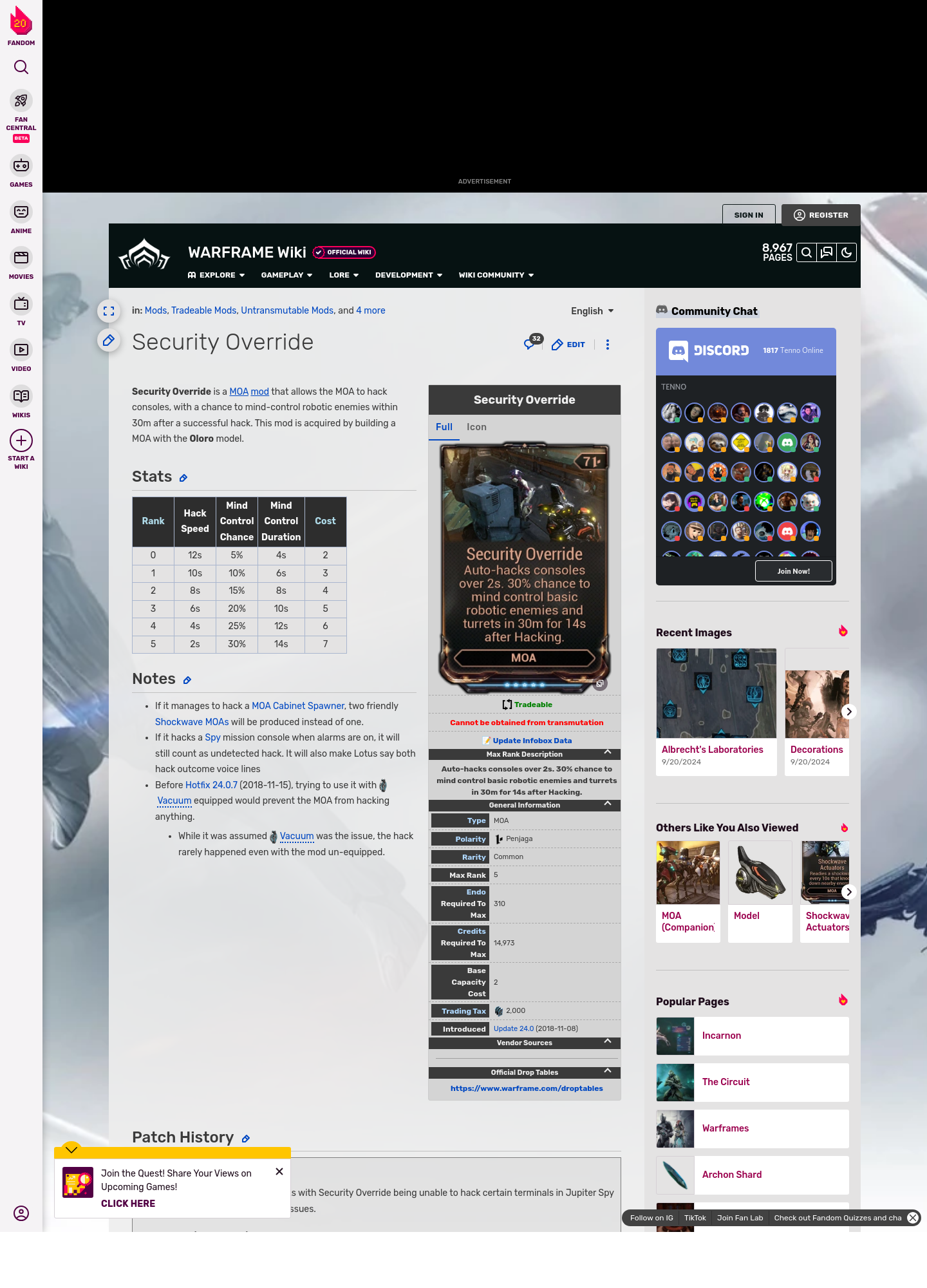Open the Wikis book icon
927x1288 pixels.
pos(21,396)
